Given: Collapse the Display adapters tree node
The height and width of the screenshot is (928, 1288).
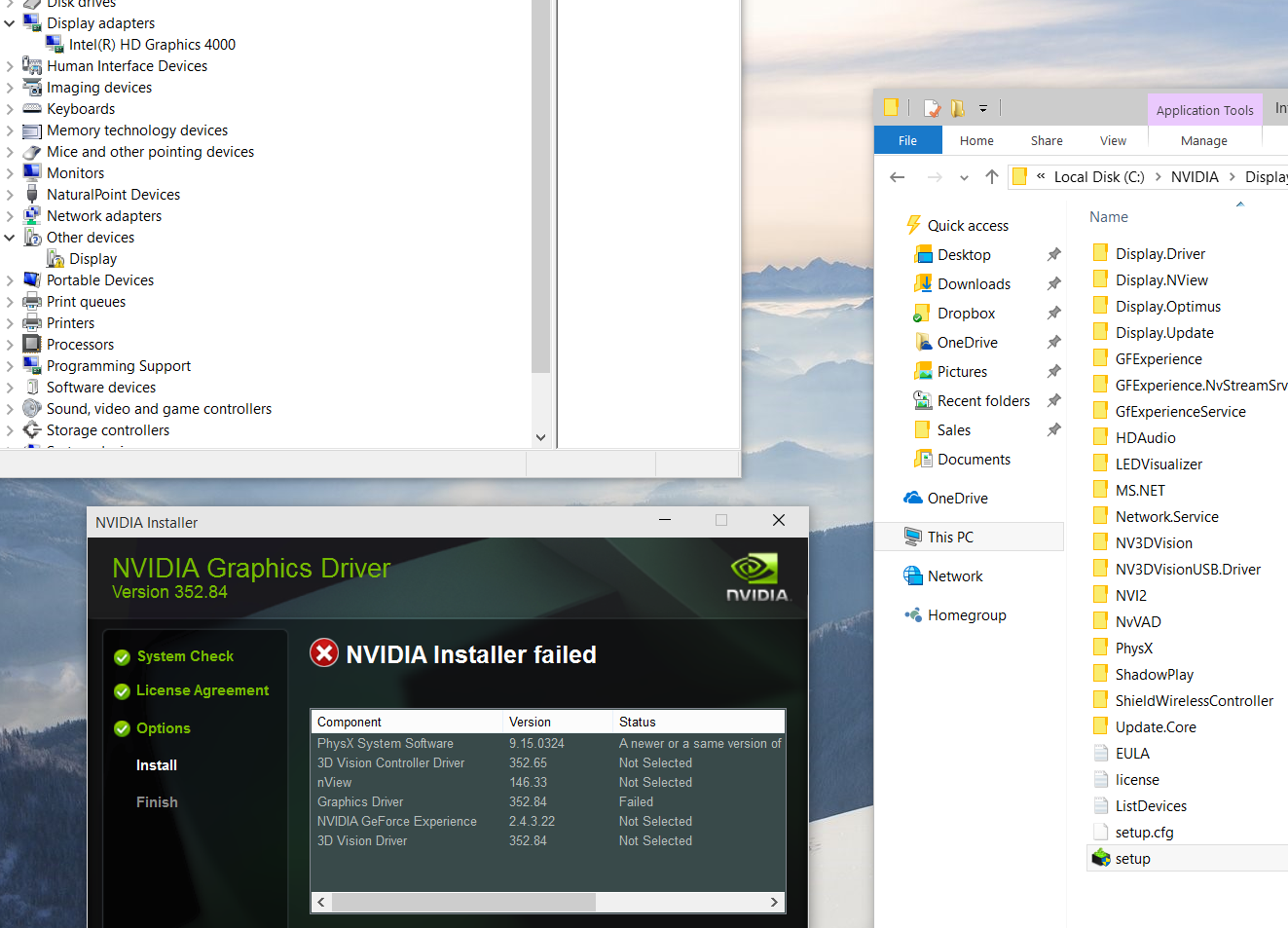Looking at the screenshot, I should [x=10, y=22].
